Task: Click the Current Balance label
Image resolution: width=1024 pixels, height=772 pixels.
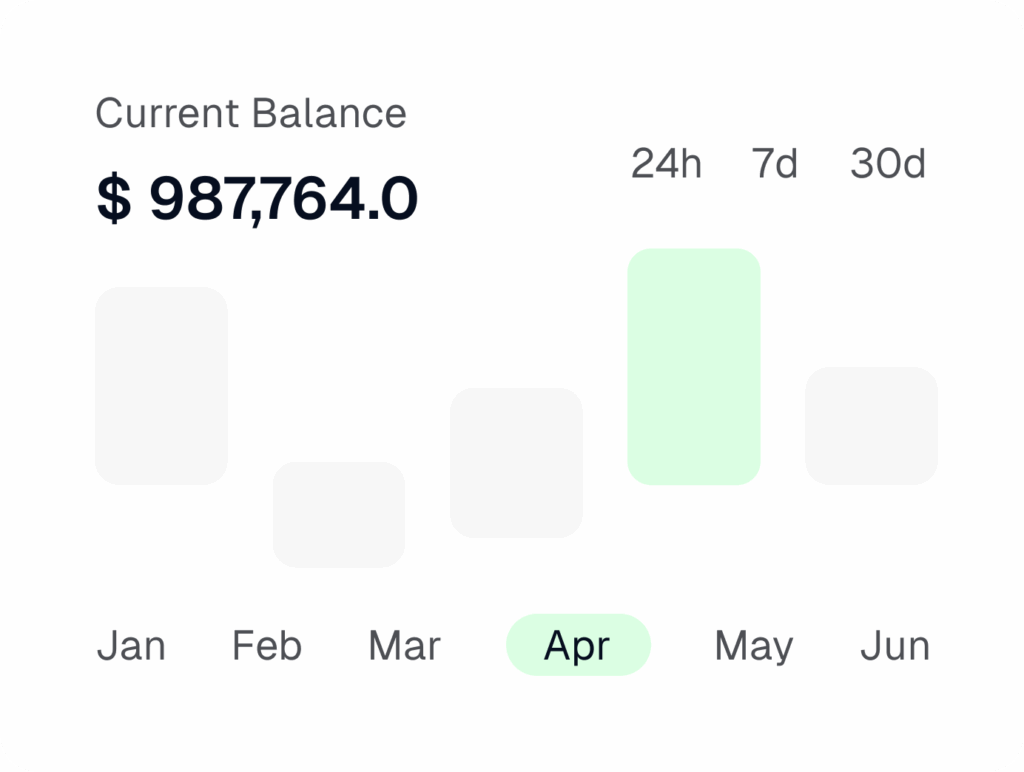Action: coord(251,113)
